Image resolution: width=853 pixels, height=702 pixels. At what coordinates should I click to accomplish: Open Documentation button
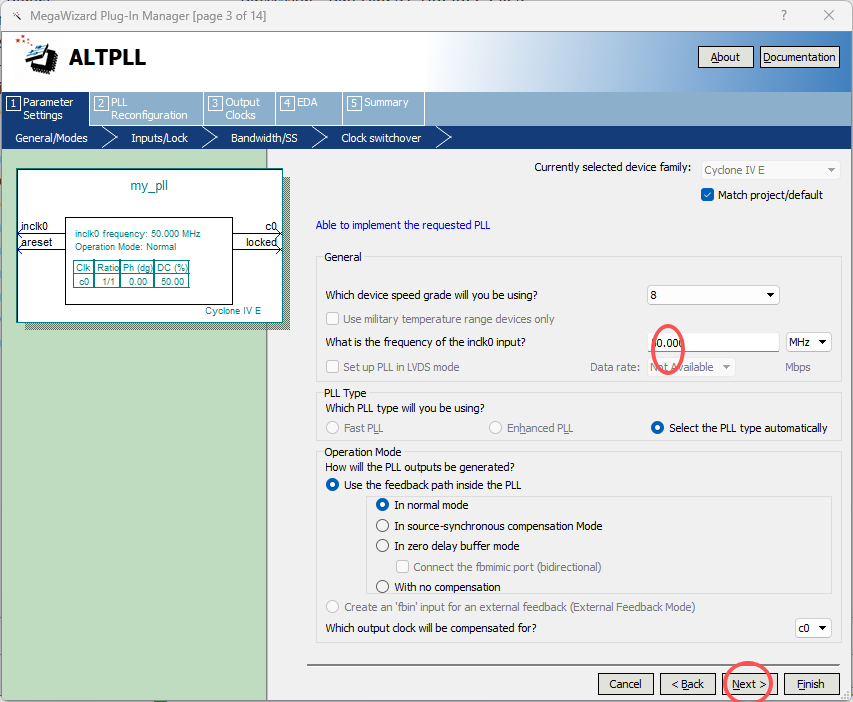pyautogui.click(x=799, y=57)
